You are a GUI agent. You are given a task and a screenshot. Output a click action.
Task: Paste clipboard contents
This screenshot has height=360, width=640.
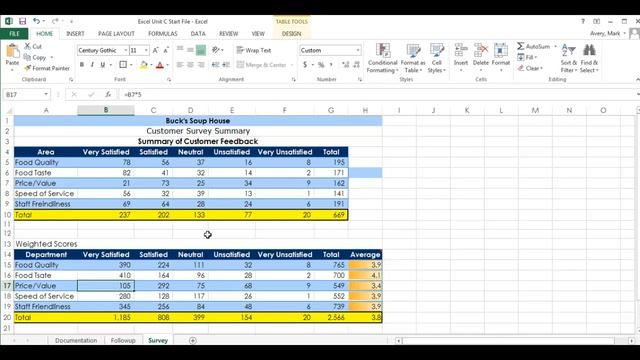tap(12, 55)
